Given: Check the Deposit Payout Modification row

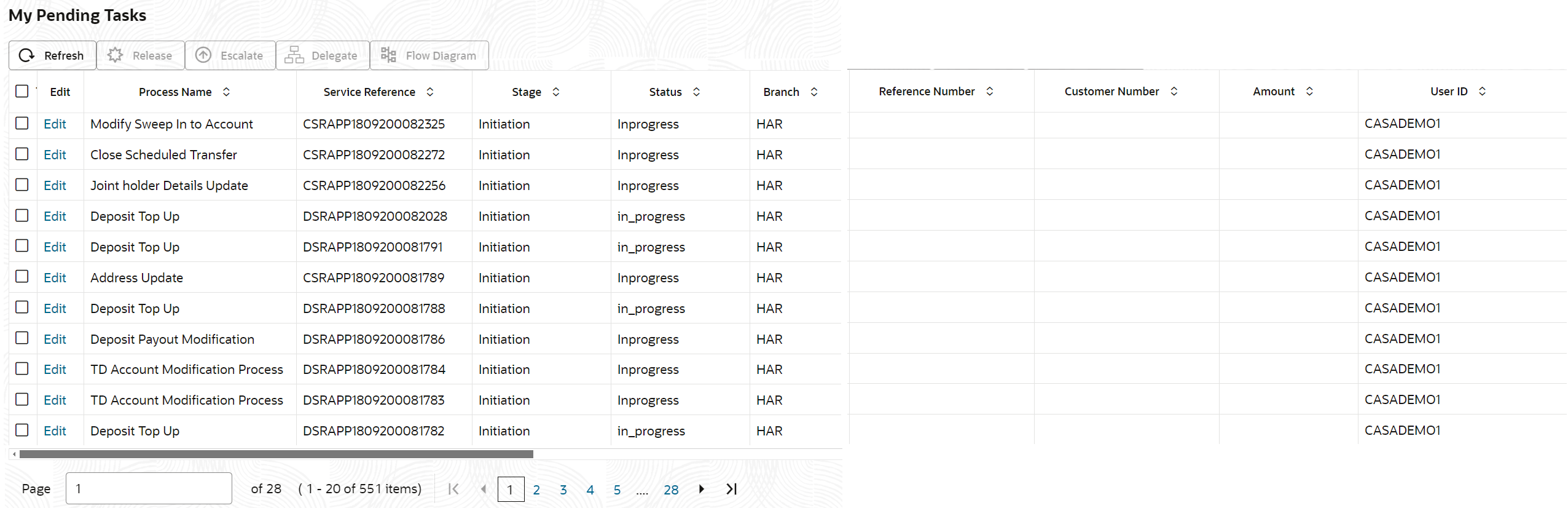Looking at the screenshot, I should pos(22,338).
